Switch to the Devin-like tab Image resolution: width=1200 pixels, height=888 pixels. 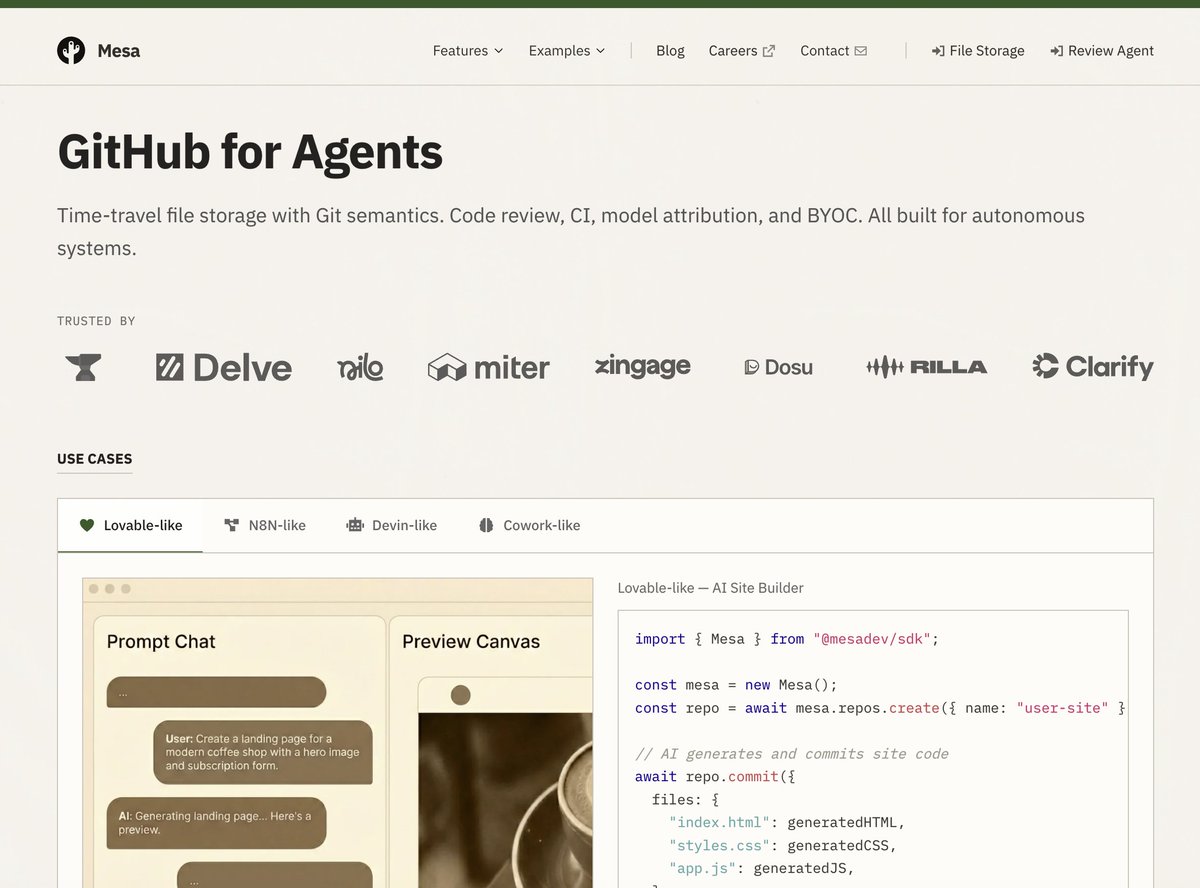click(392, 525)
